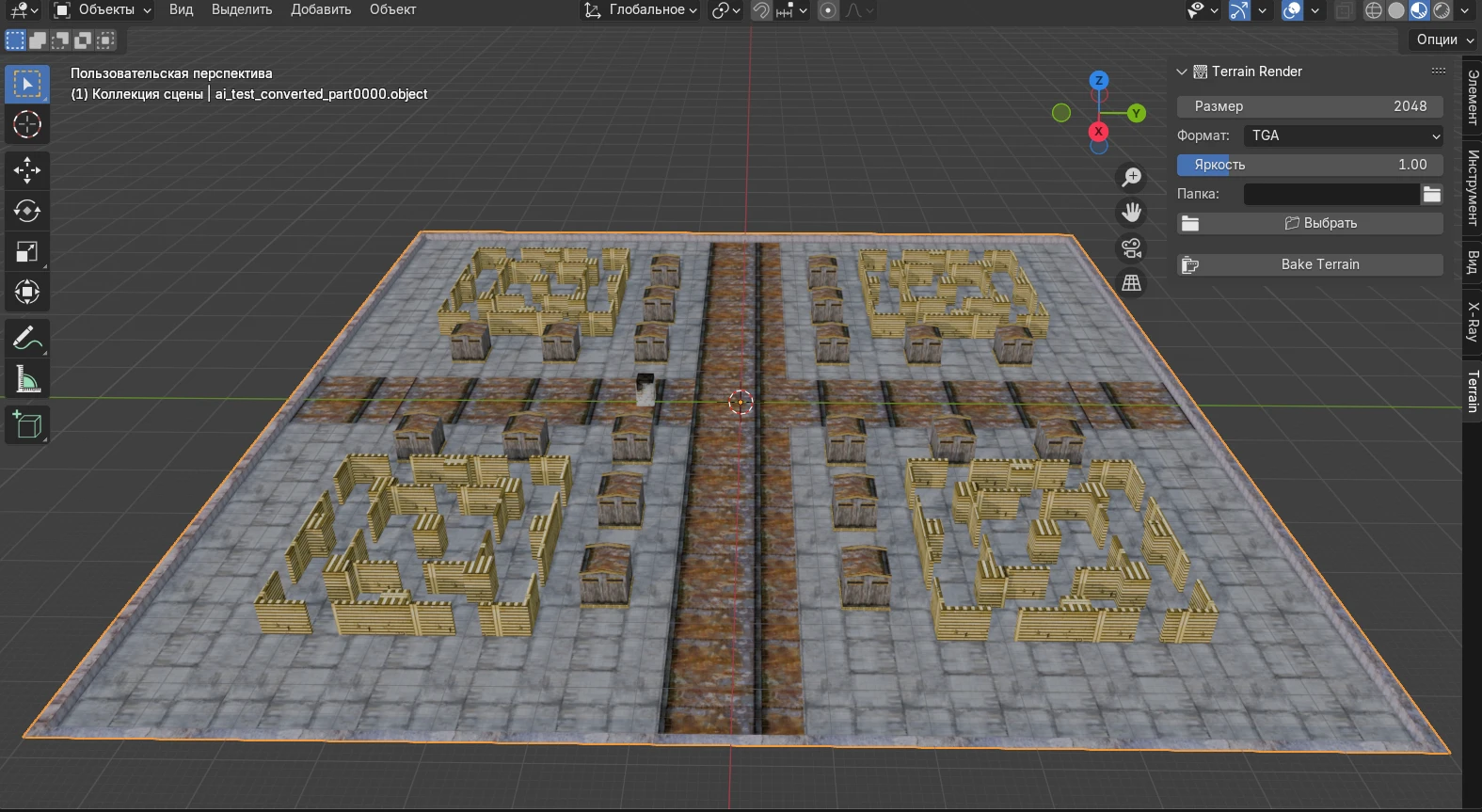This screenshot has height=812, width=1482.
Task: Open the Добавить menu
Action: pos(320,9)
